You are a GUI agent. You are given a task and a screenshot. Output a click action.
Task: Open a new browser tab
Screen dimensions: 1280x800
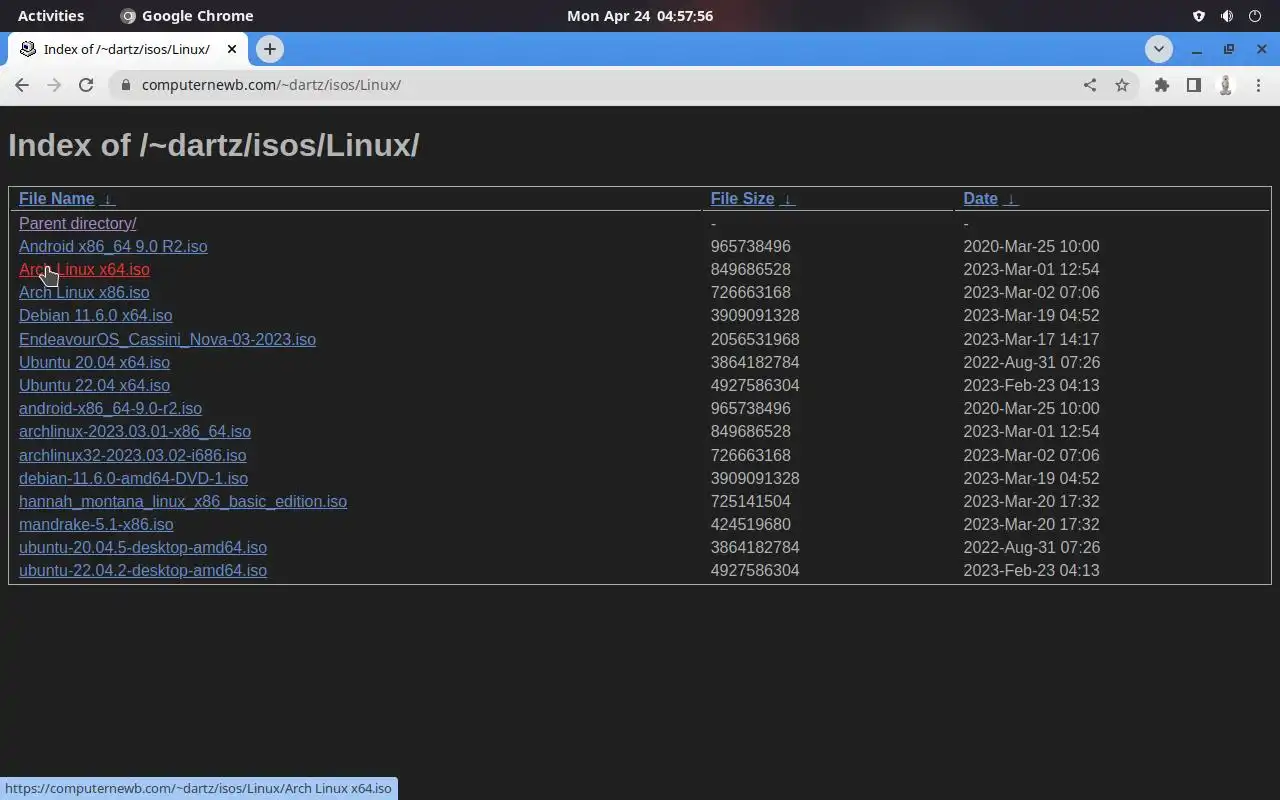tap(269, 49)
